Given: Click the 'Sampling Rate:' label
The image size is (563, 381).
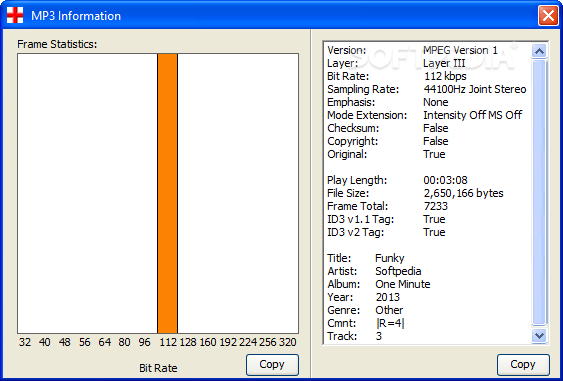Looking at the screenshot, I should click(363, 89).
